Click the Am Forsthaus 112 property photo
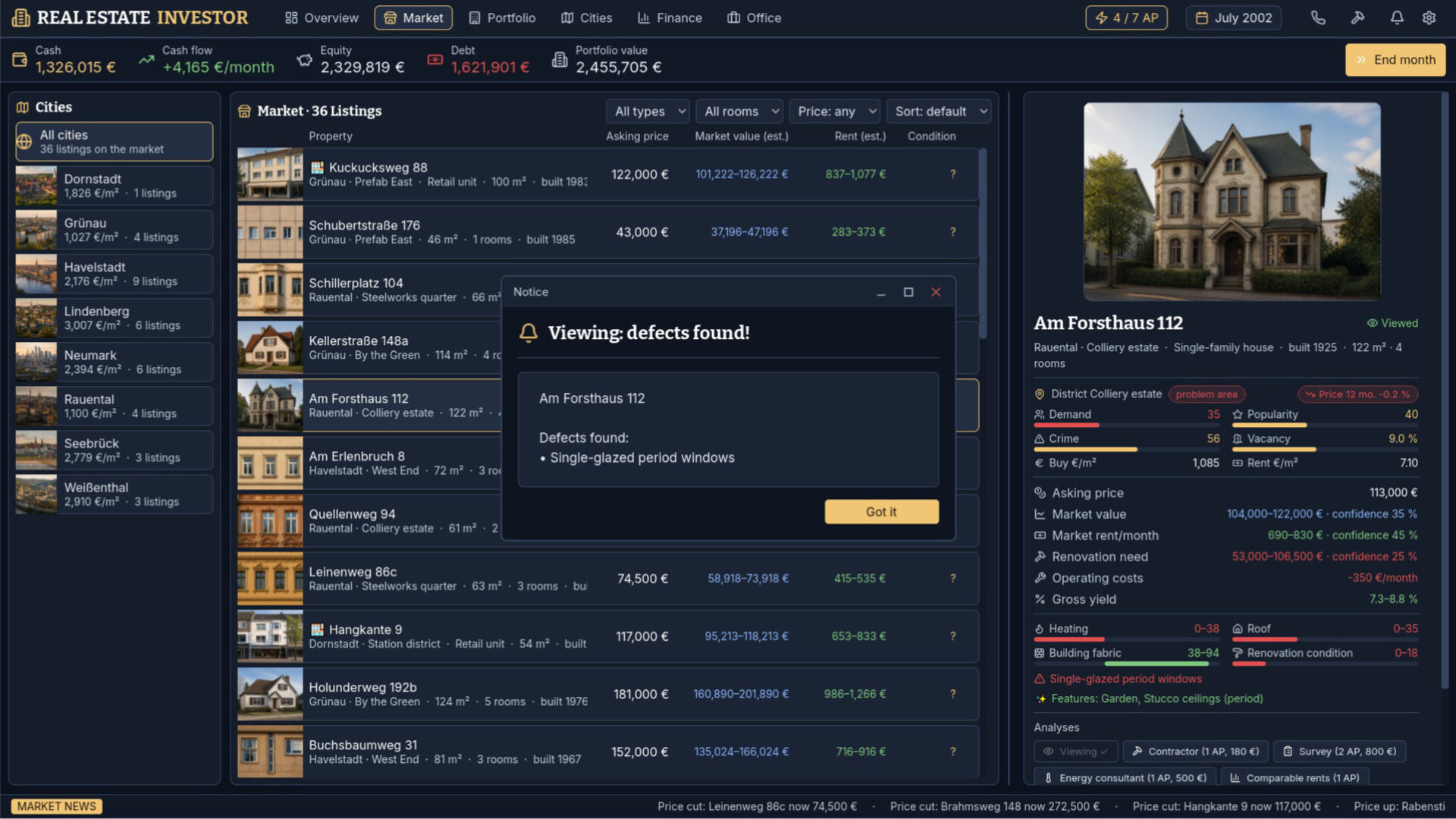Screen dimensions: 1456x819 1232,202
